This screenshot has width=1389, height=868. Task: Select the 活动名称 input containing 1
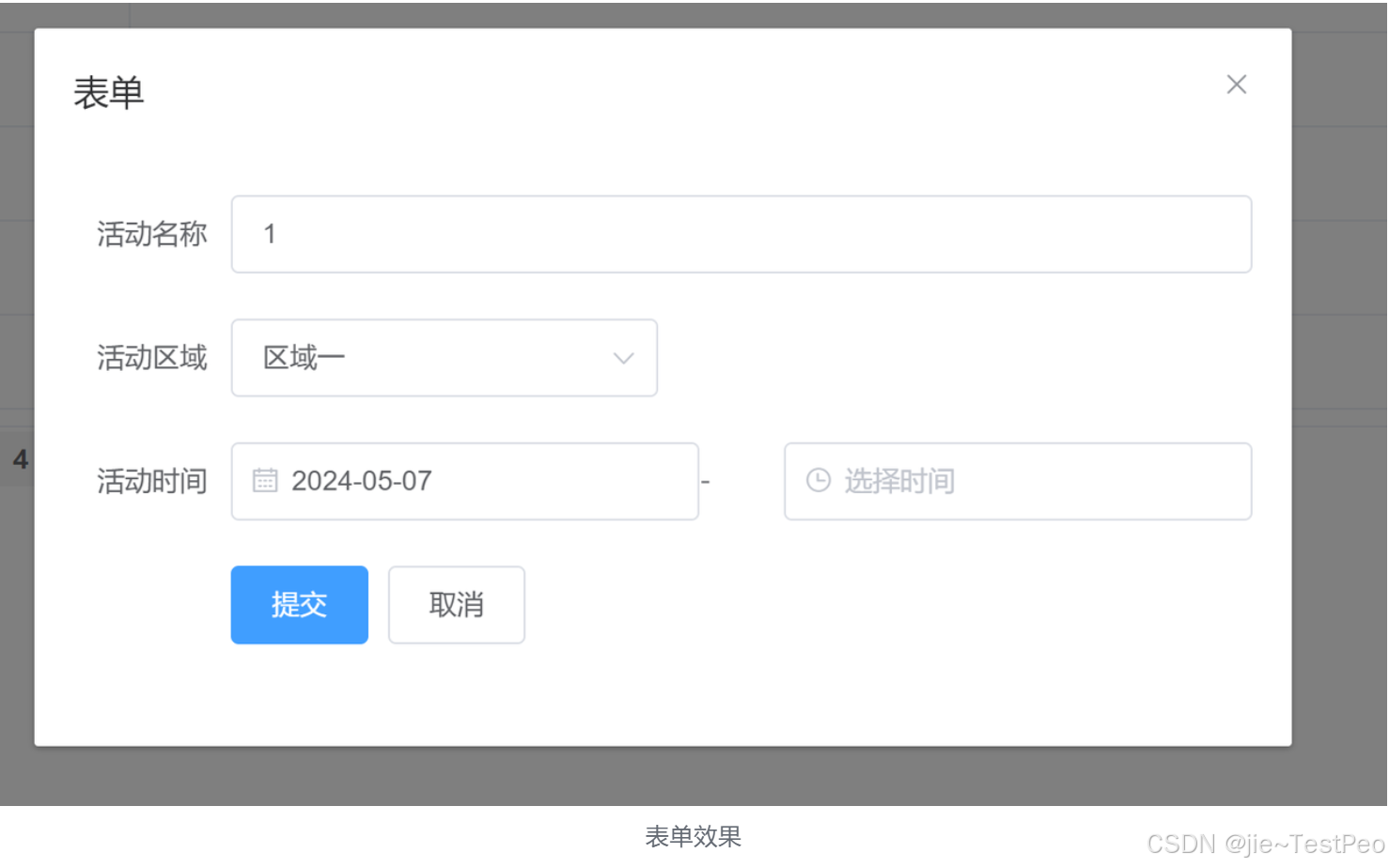tap(741, 234)
